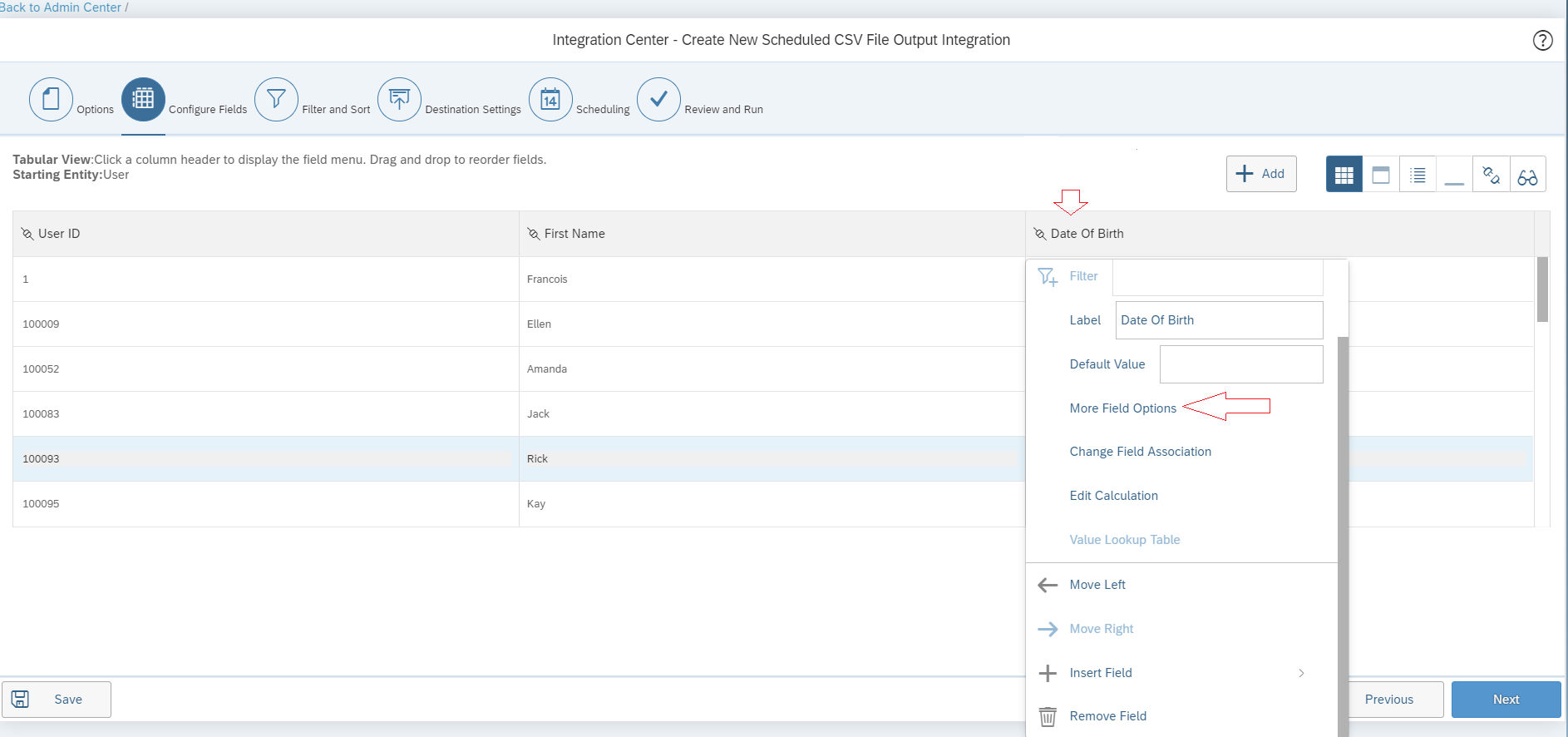Click the Save floppy disk icon
This screenshot has height=737, width=1568.
[21, 700]
